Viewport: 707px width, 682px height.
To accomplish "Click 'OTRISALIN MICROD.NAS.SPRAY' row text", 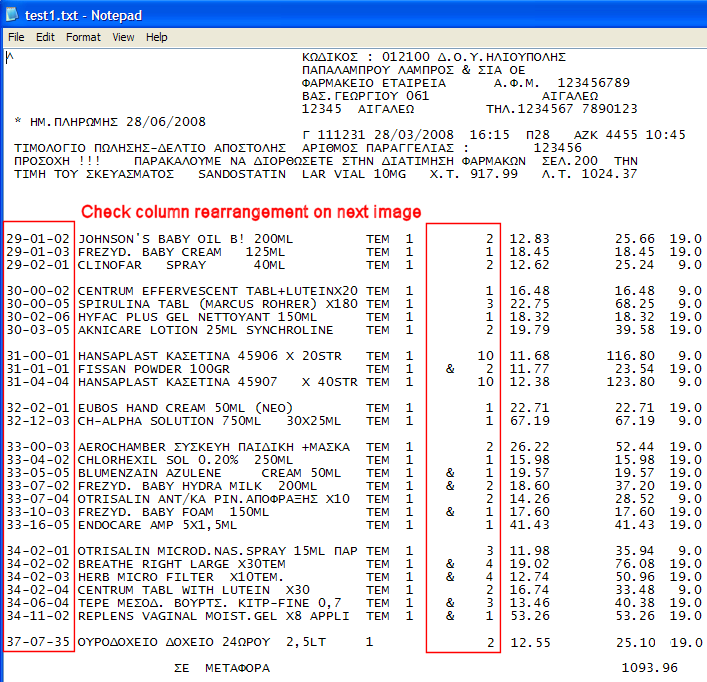I will (x=181, y=551).
